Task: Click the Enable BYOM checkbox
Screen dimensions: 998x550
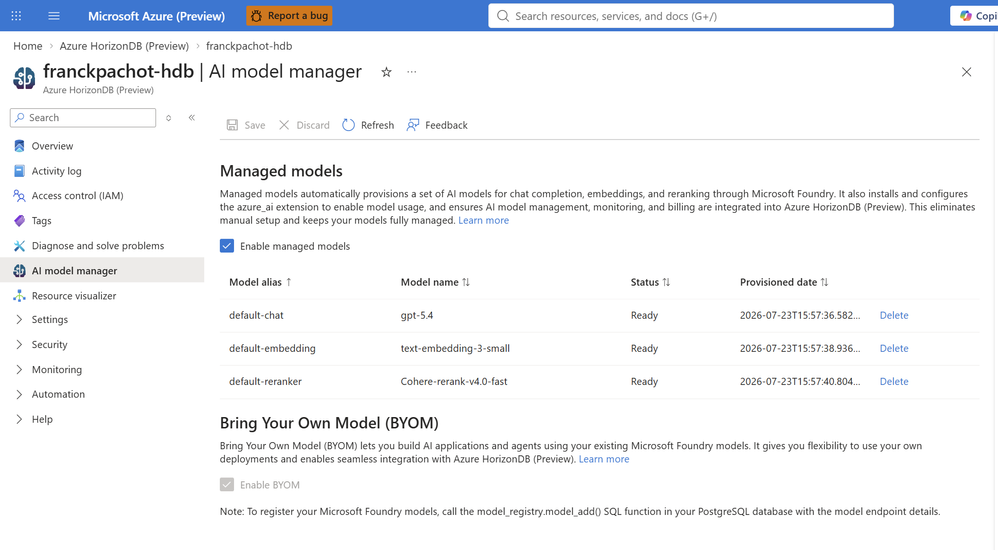Action: coord(227,484)
